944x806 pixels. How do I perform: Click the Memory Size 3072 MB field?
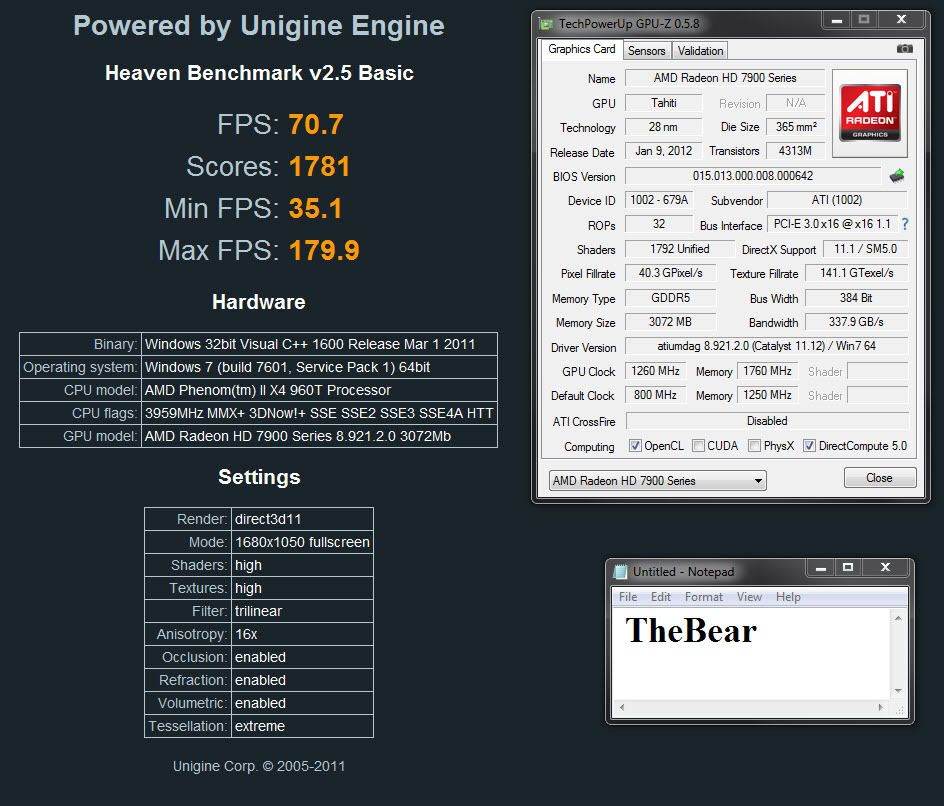tap(670, 322)
